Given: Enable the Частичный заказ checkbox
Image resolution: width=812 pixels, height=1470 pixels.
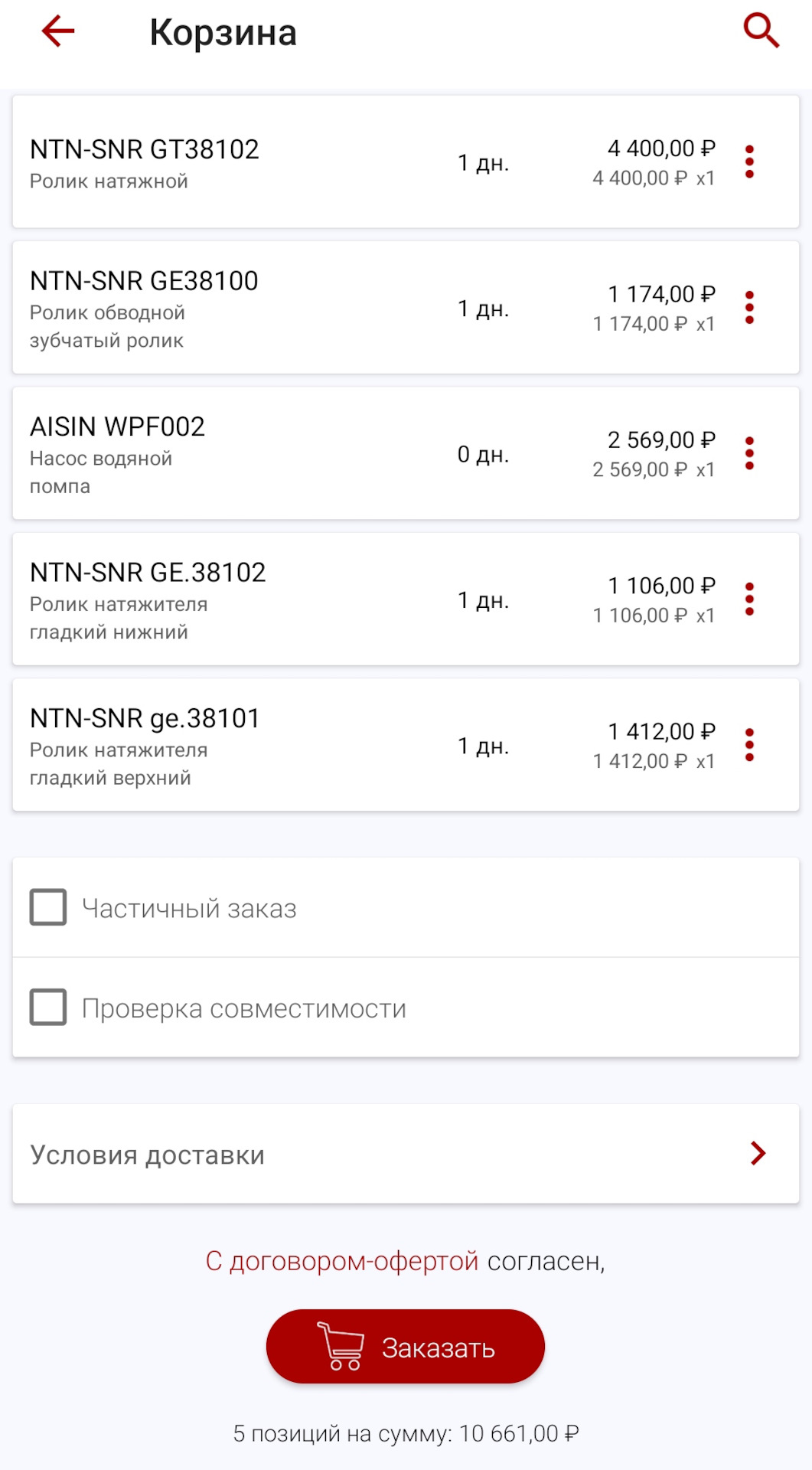Looking at the screenshot, I should [x=48, y=907].
